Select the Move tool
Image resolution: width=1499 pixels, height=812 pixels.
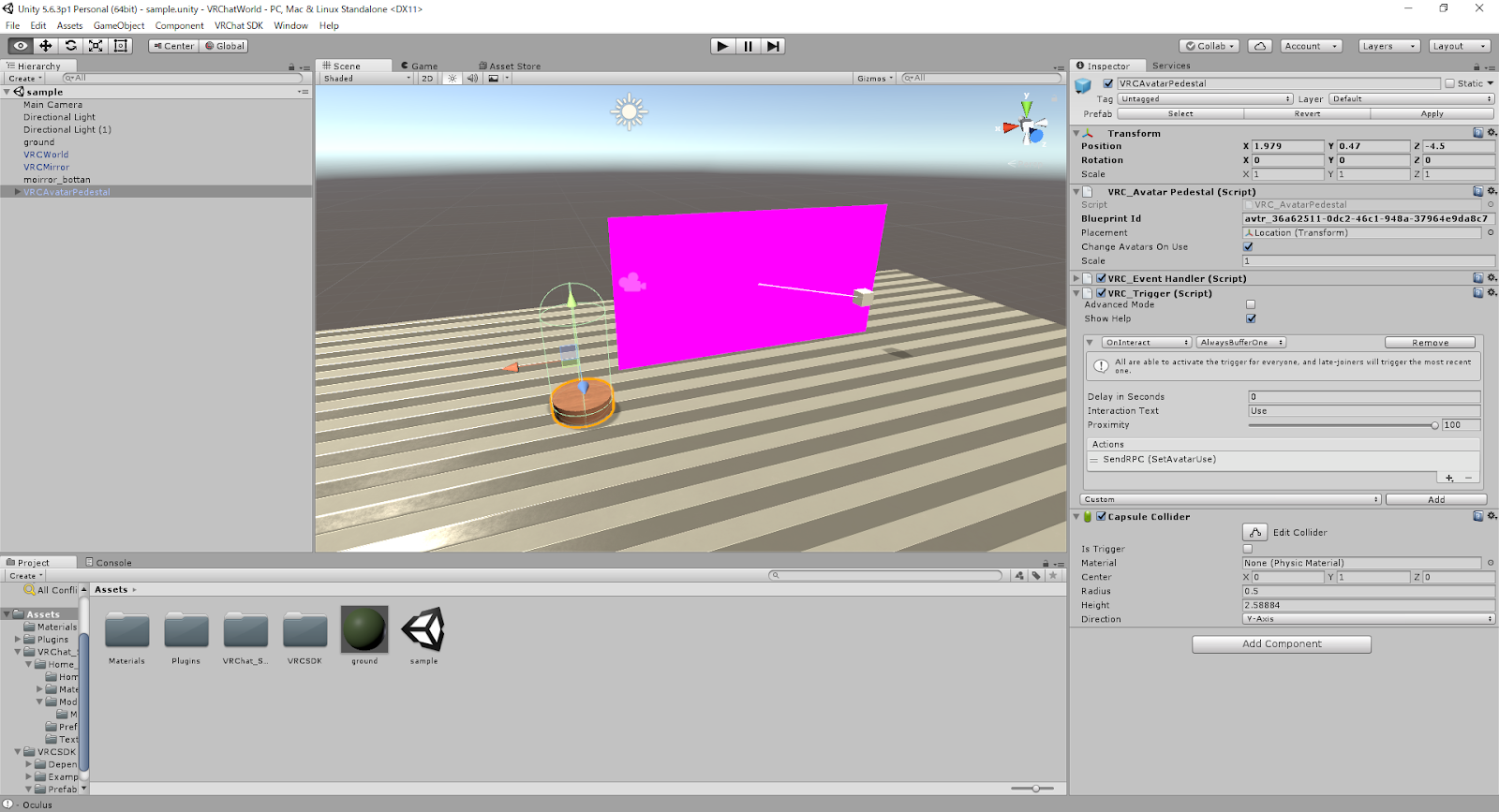(45, 46)
